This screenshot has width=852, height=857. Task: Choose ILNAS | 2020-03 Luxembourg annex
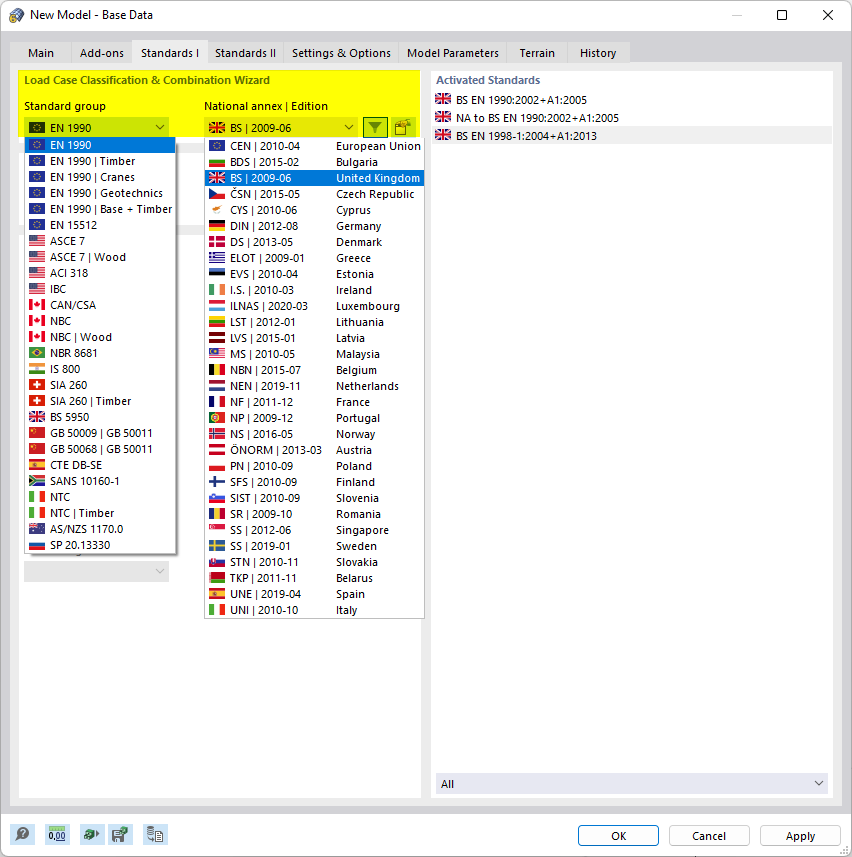(314, 306)
